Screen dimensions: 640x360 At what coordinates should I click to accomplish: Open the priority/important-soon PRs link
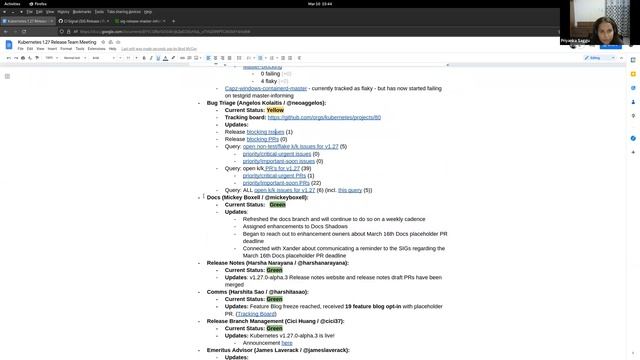click(276, 183)
